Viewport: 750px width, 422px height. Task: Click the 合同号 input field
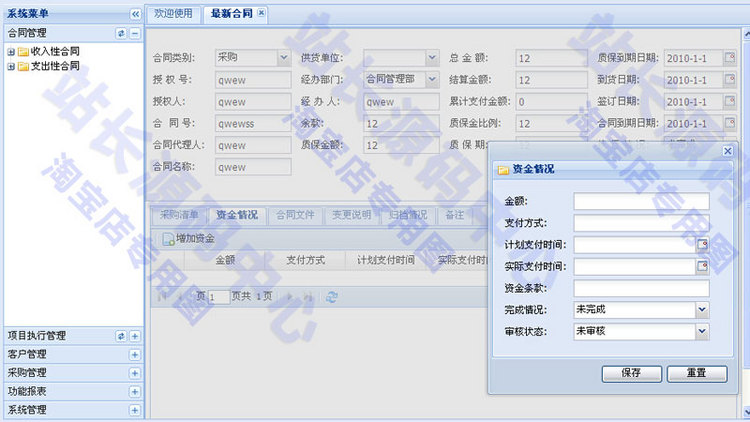pos(253,123)
